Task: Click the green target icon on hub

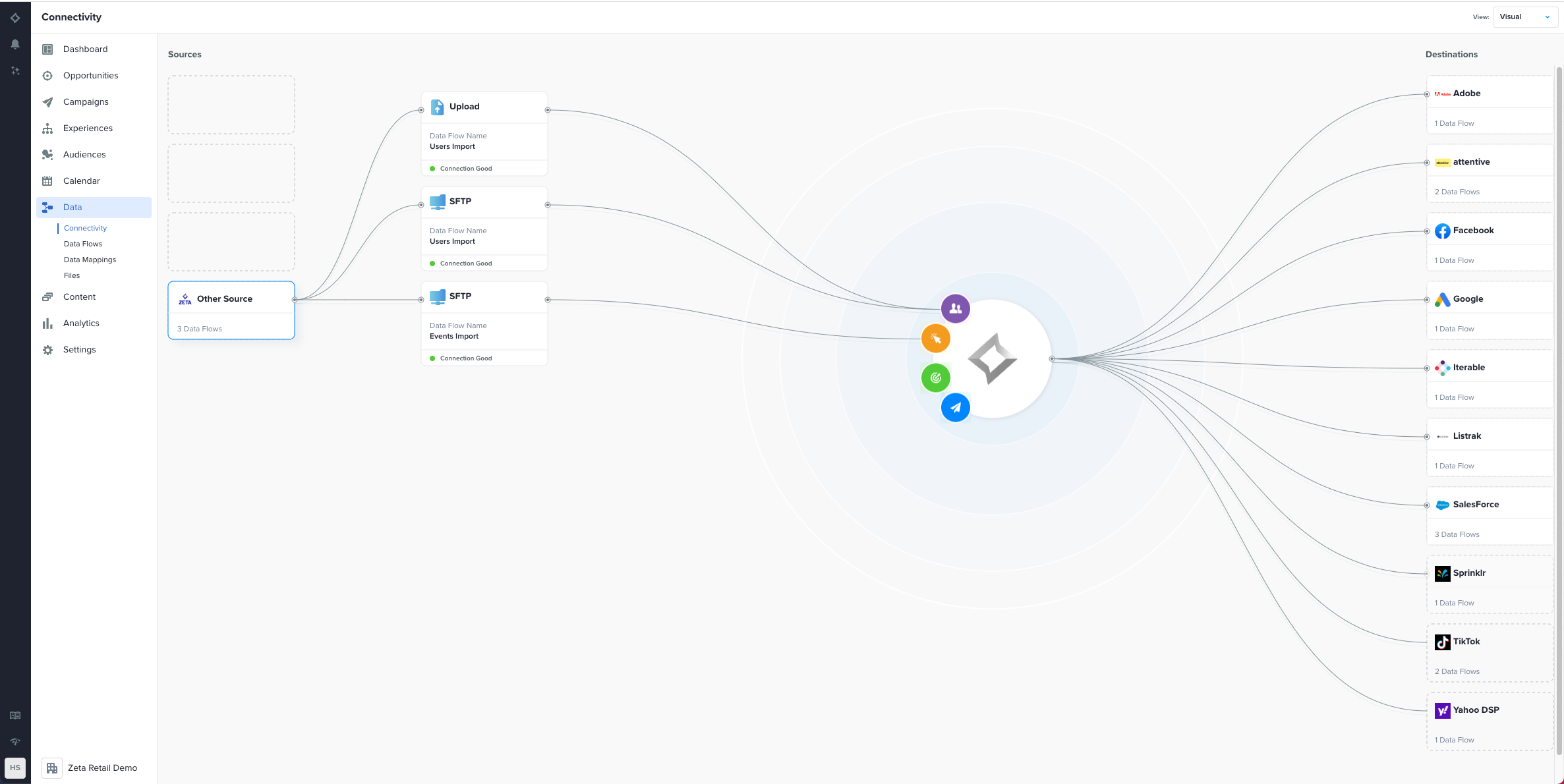Action: pyautogui.click(x=935, y=378)
